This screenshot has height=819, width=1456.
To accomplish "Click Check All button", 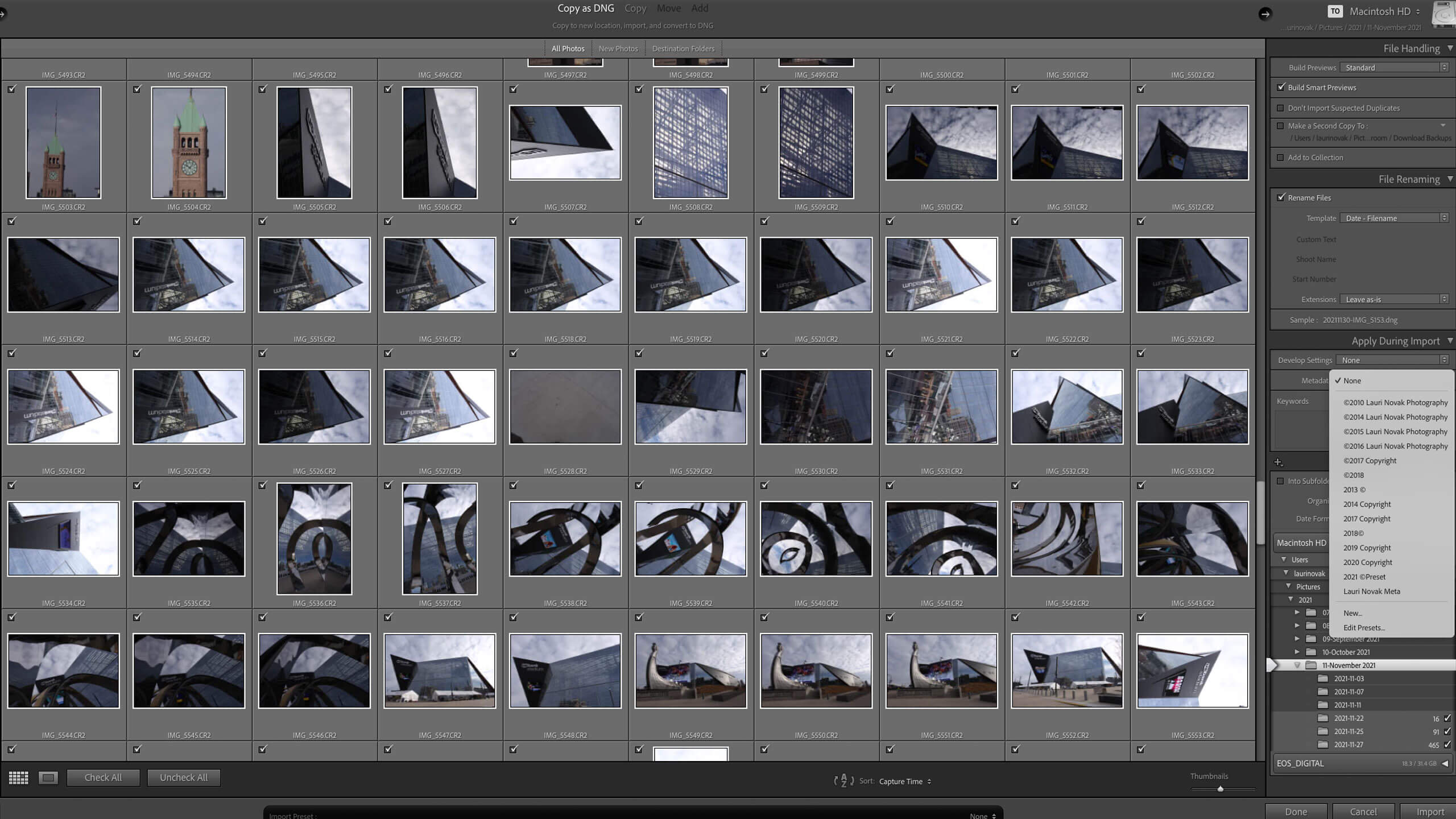I will pos(103,777).
